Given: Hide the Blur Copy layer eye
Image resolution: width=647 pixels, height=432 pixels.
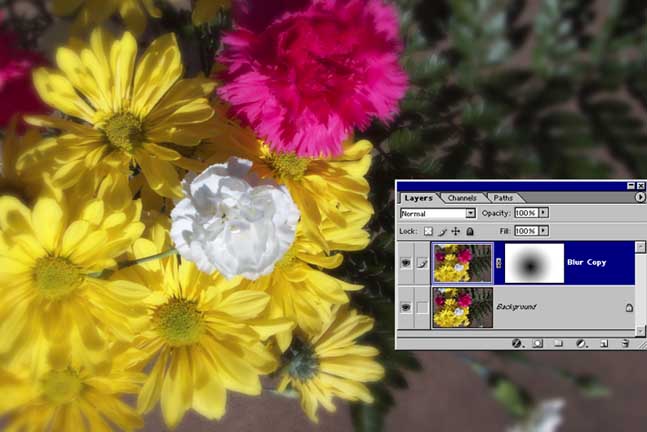Looking at the screenshot, I should point(406,263).
